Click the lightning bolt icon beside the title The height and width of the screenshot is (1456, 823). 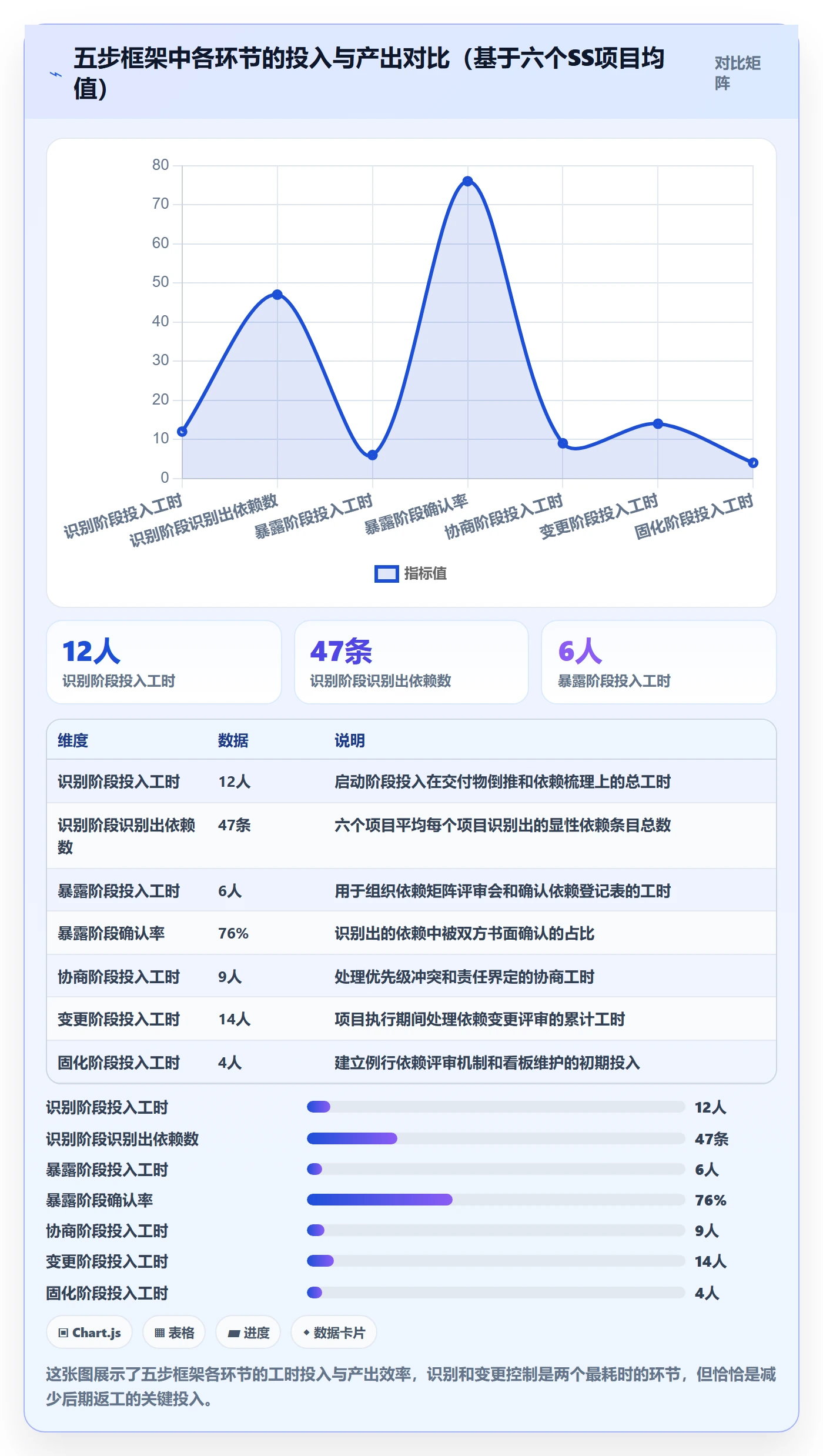(56, 74)
